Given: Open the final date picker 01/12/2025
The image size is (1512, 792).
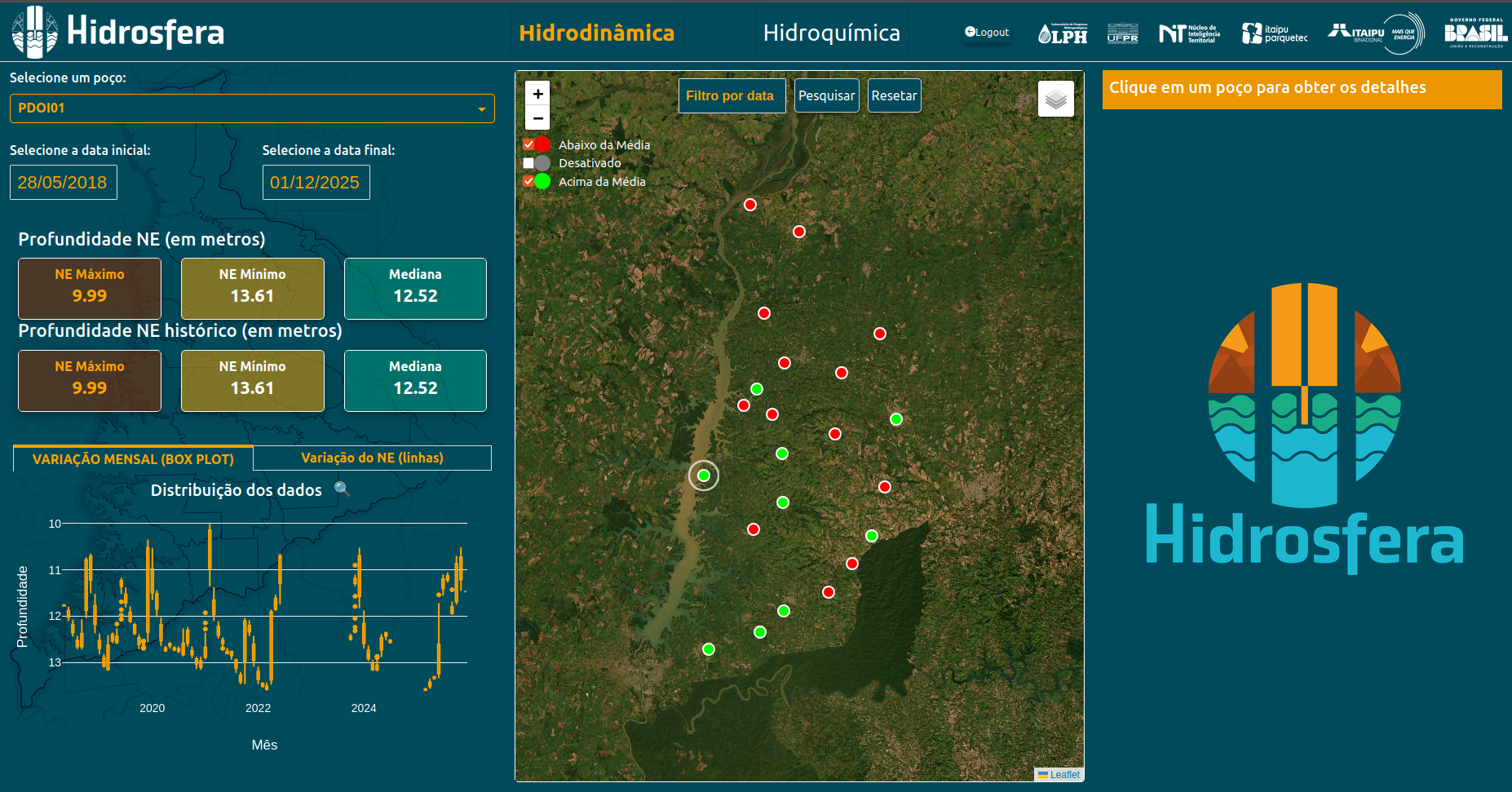Looking at the screenshot, I should pos(316,183).
